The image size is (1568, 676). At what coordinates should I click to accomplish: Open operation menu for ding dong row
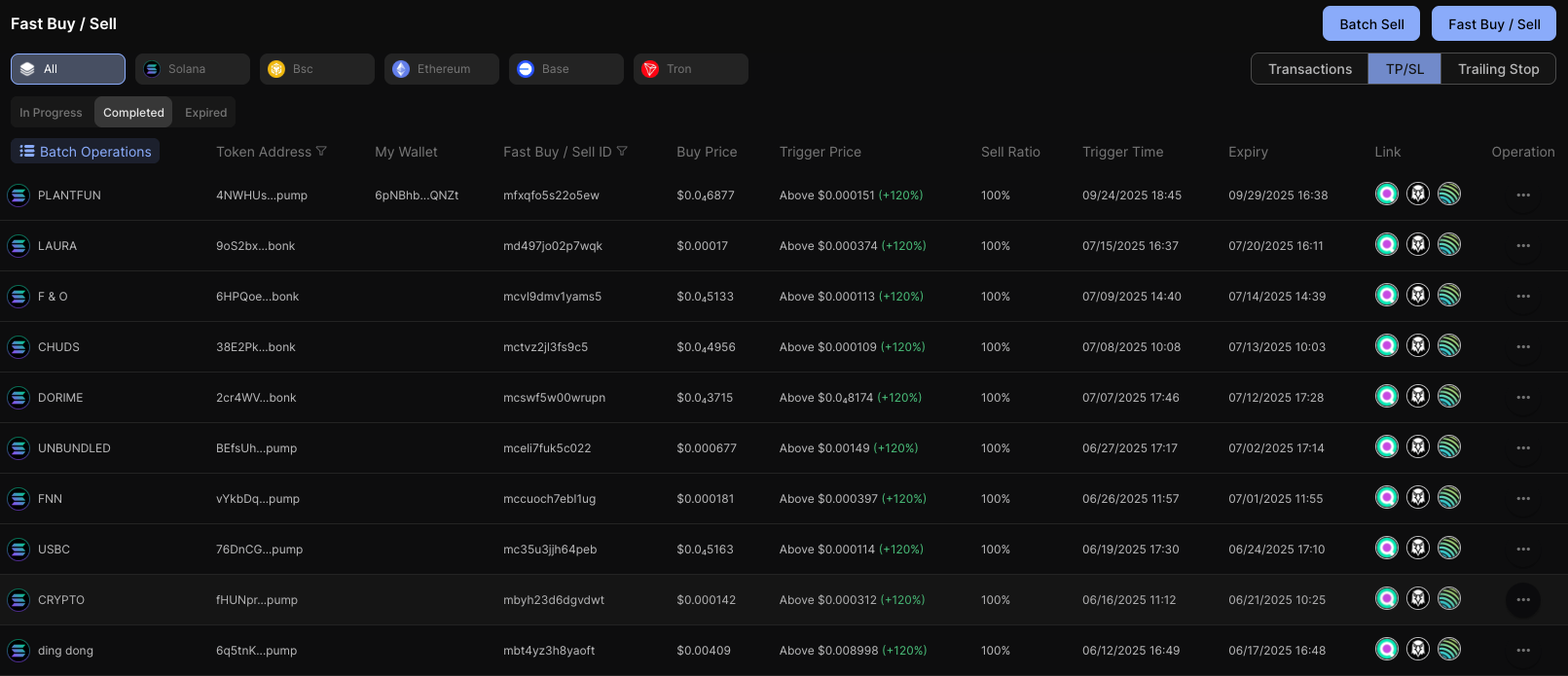click(1523, 651)
